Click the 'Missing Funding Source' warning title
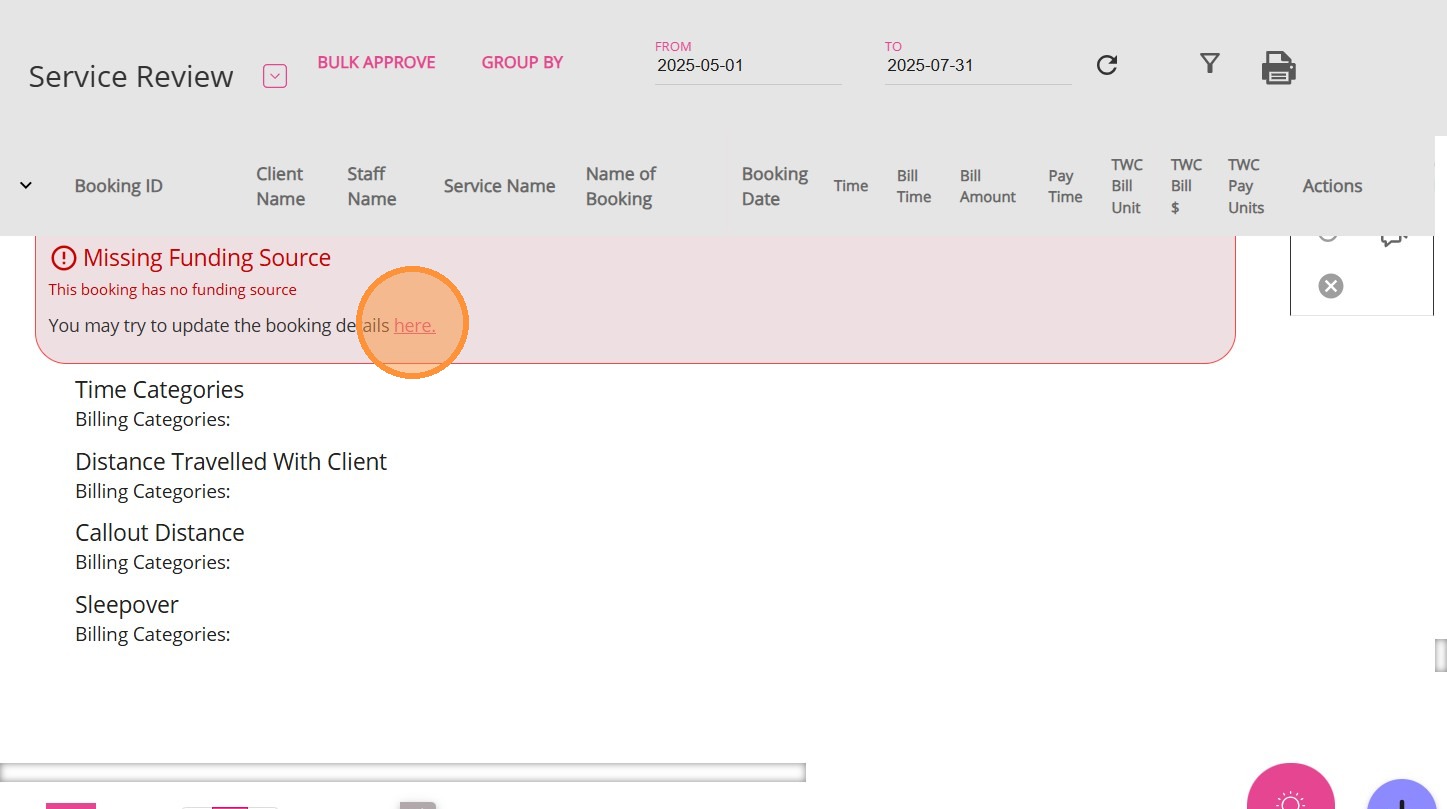 point(207,258)
